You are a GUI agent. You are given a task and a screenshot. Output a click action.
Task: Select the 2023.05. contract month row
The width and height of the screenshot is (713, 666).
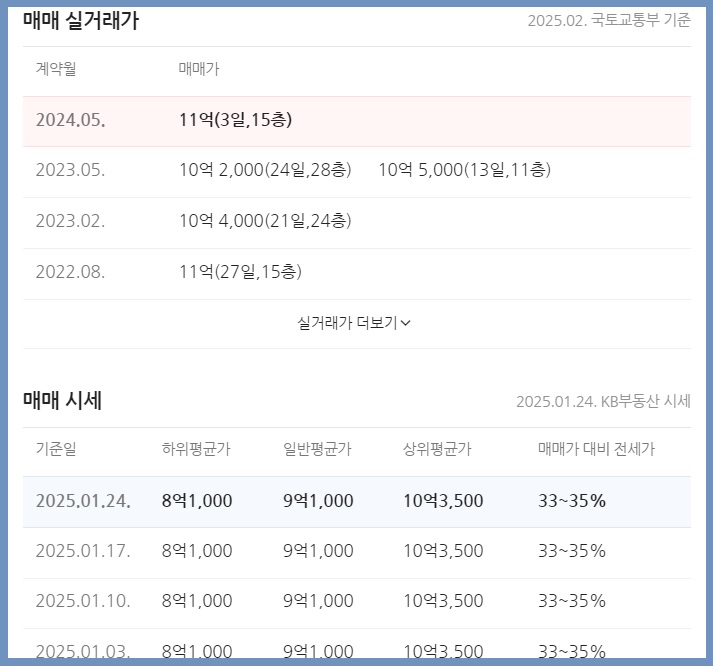coord(357,172)
